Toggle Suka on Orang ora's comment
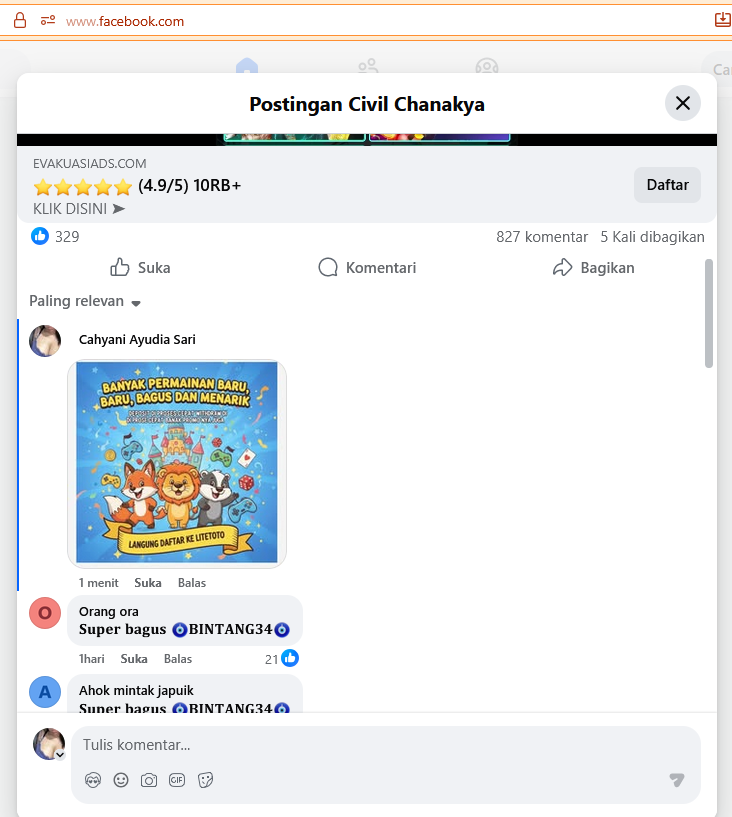The image size is (732, 817). click(x=134, y=659)
